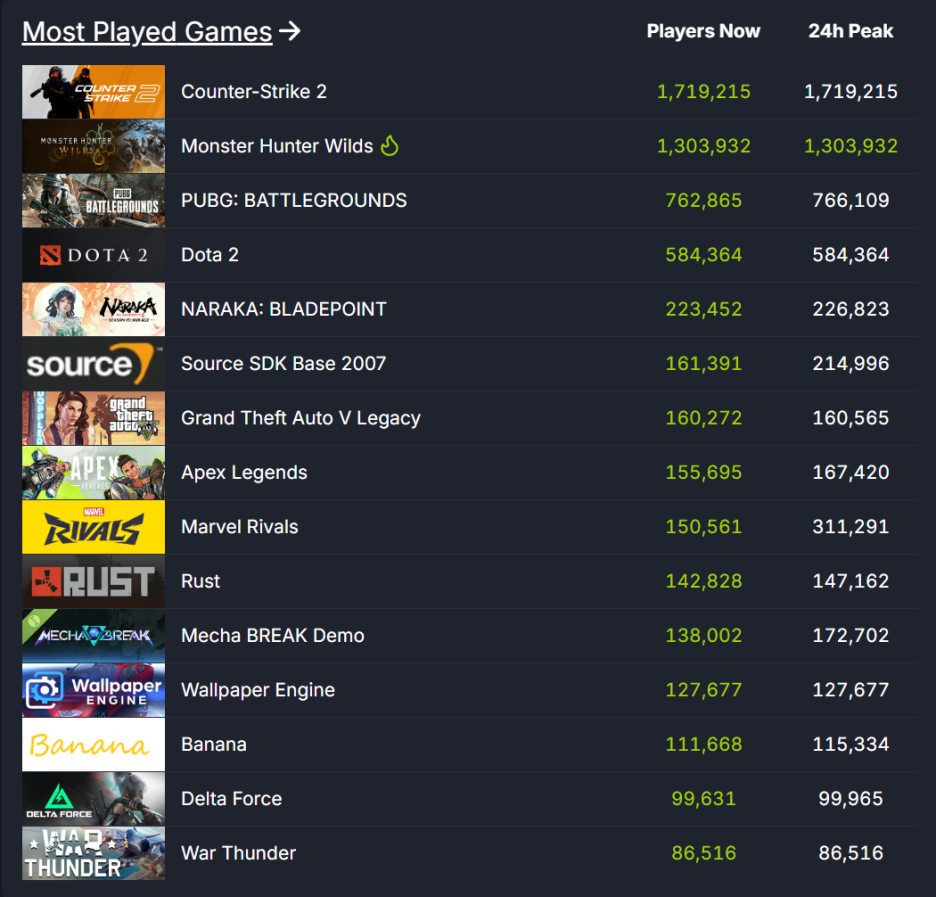This screenshot has height=897, width=936.
Task: Click the Counter-Strike 2 game title
Action: [254, 91]
